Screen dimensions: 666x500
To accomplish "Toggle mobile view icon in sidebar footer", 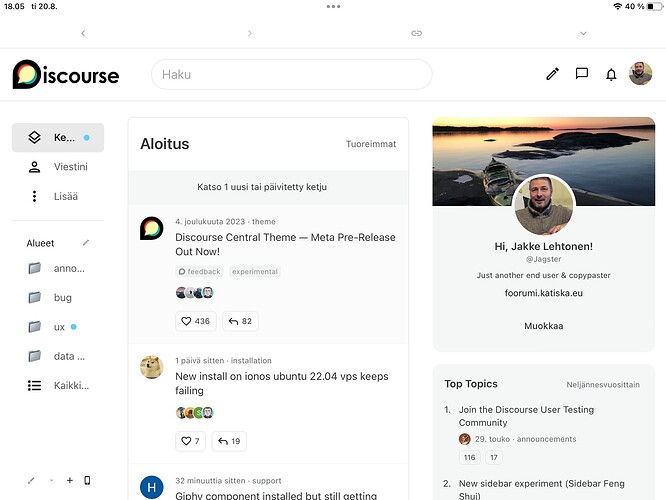I will pos(87,480).
